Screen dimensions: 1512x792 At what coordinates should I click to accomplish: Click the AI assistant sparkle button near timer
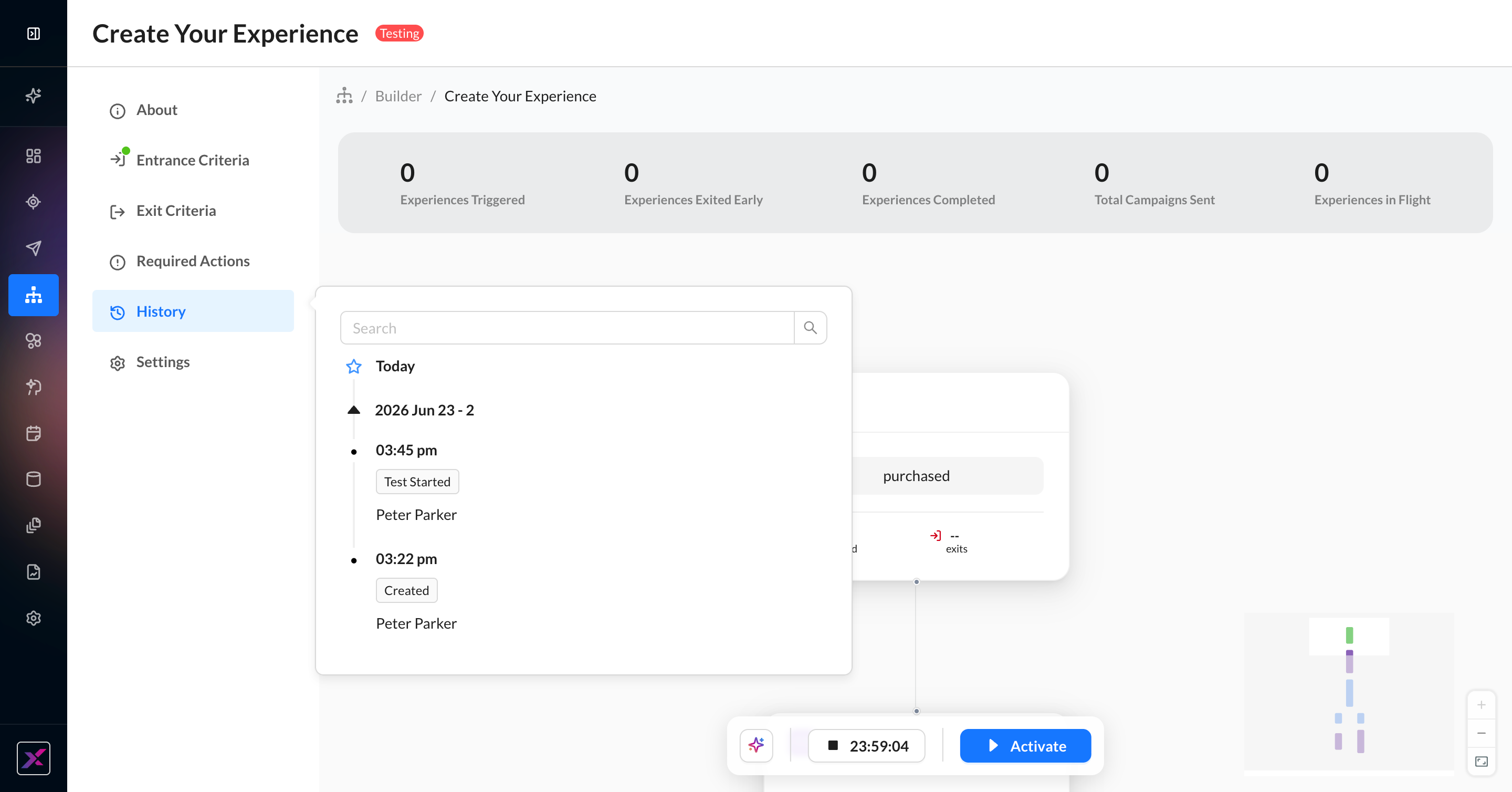click(x=756, y=746)
